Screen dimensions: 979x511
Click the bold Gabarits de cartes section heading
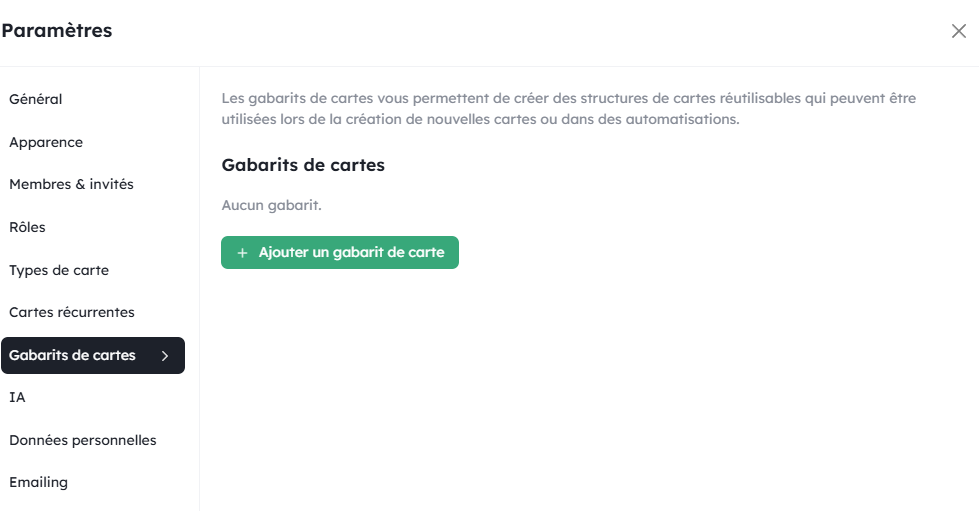[x=303, y=165]
